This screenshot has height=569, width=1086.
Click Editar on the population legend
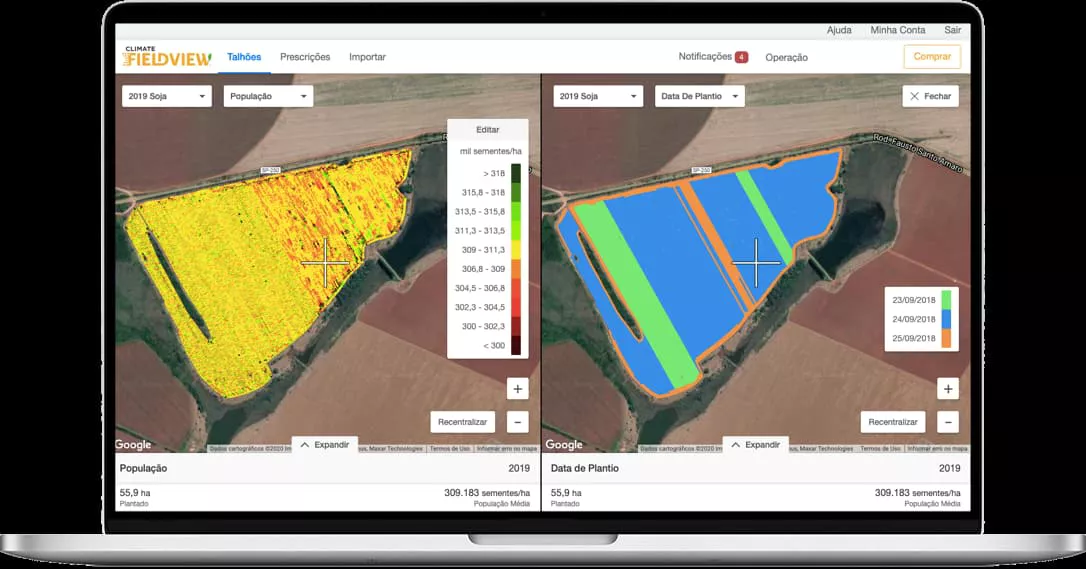487,130
